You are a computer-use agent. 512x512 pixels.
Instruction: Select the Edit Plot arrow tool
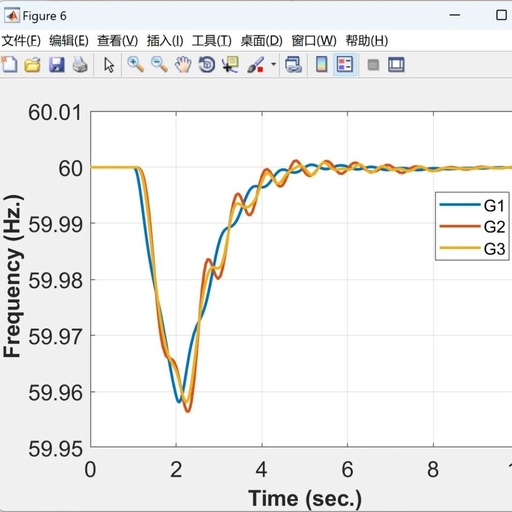tap(109, 65)
